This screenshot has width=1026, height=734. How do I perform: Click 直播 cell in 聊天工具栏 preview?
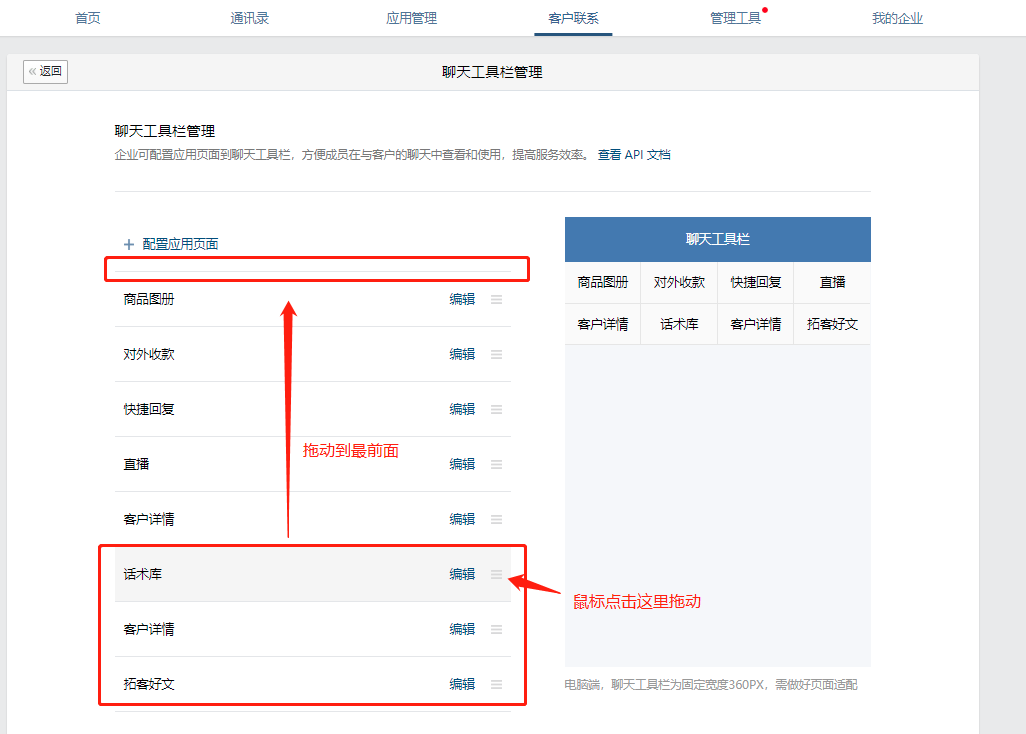tap(832, 283)
